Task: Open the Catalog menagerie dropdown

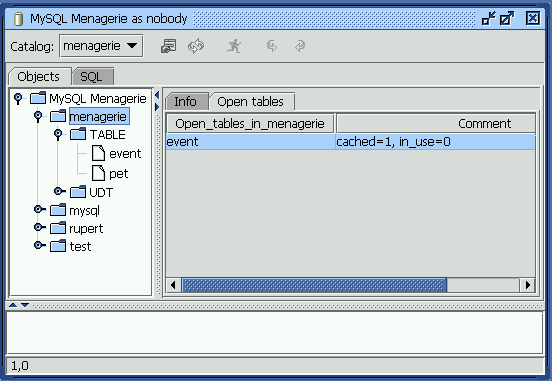Action: click(x=101, y=46)
